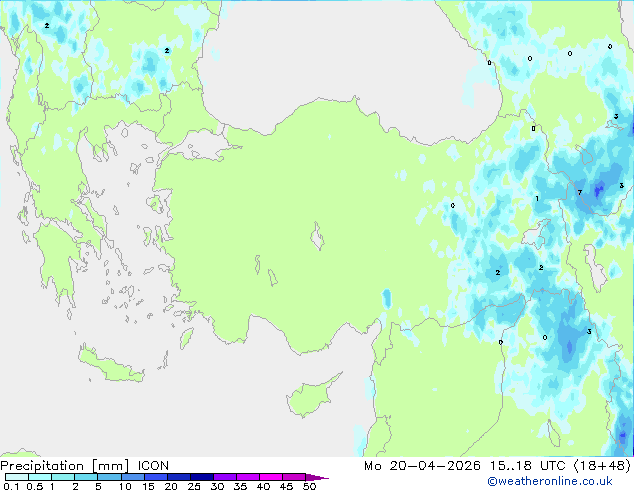The width and height of the screenshot is (634, 490).
Task: Click the 'Precipitation [mm]' title text
Action: tap(65, 466)
